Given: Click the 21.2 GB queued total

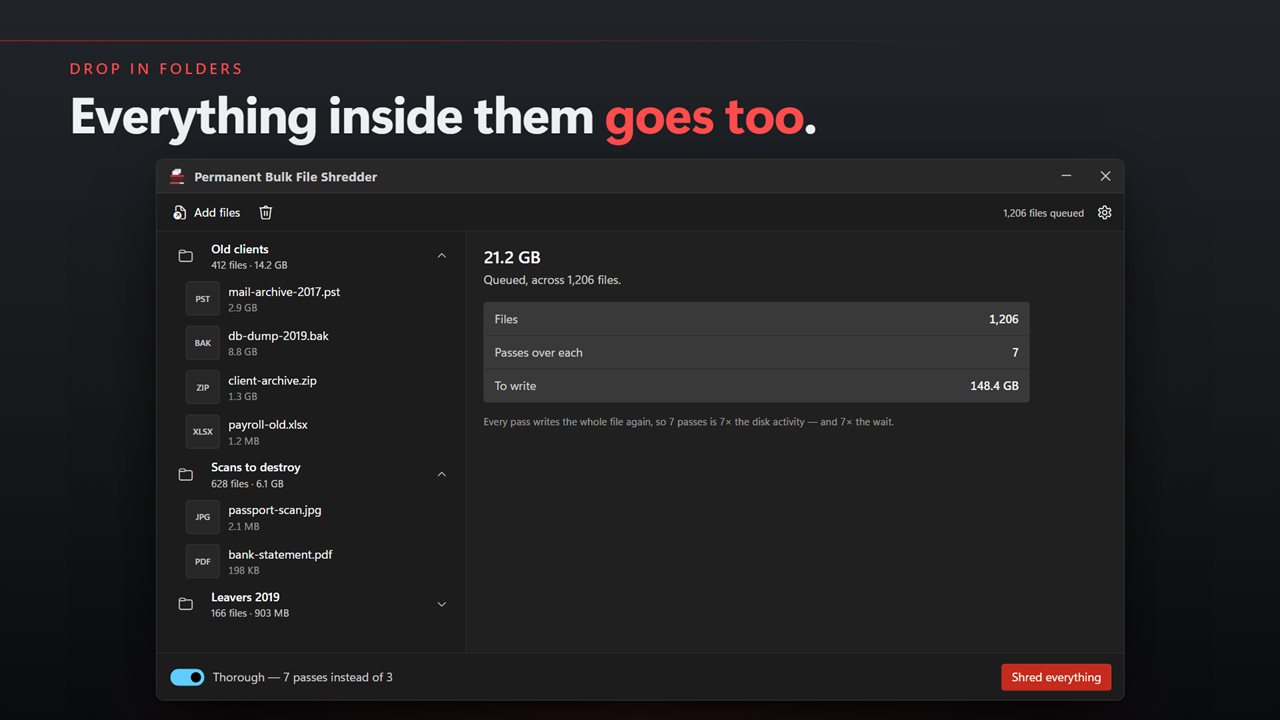Looking at the screenshot, I should [512, 257].
